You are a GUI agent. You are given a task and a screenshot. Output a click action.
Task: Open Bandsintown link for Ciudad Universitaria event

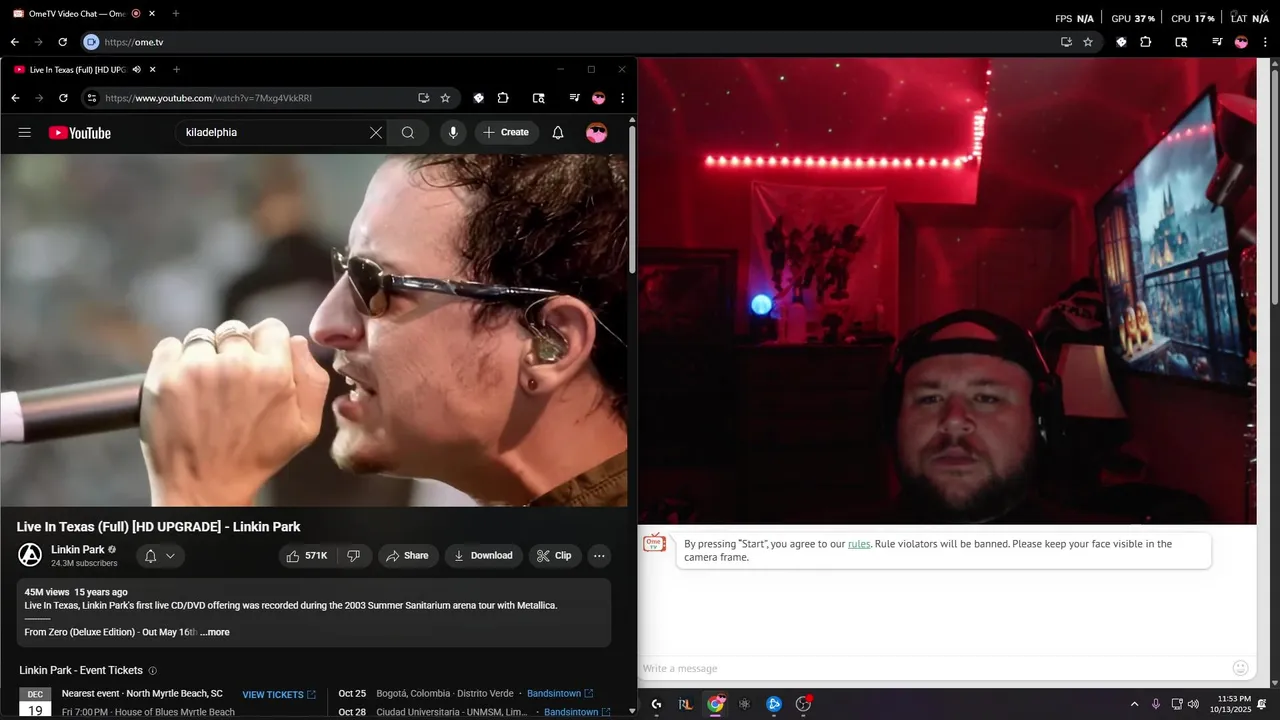point(577,712)
